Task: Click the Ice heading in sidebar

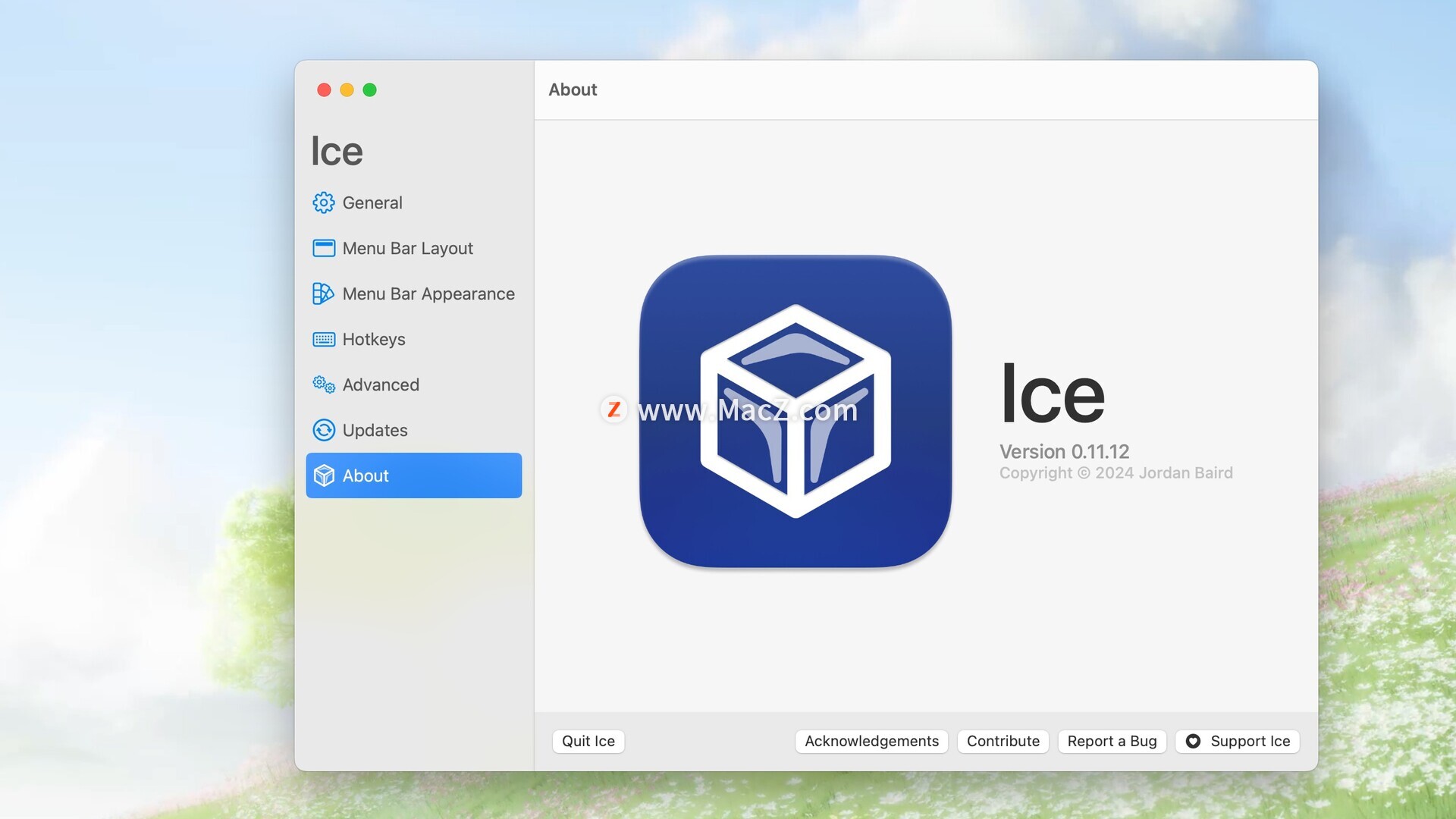Action: 337,151
